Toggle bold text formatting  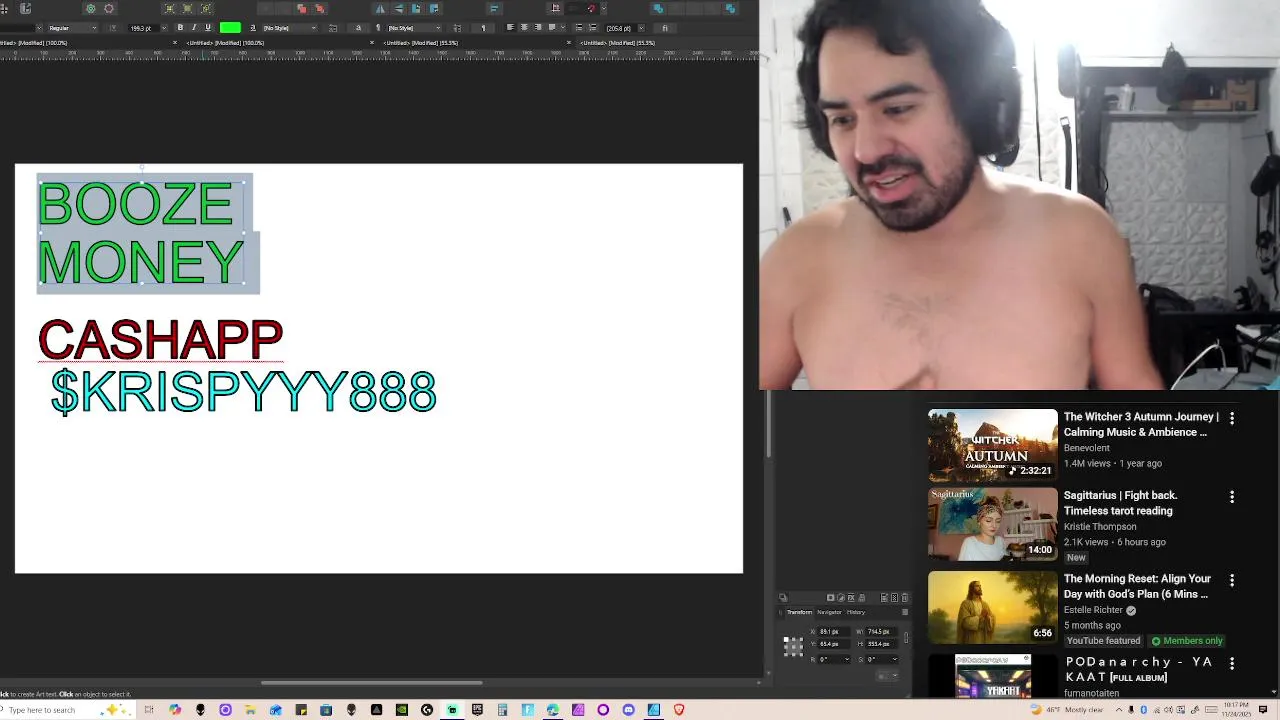pyautogui.click(x=180, y=27)
